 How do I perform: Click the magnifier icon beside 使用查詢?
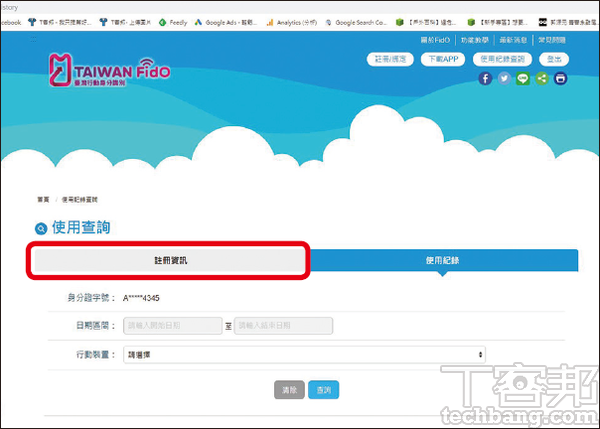click(41, 228)
